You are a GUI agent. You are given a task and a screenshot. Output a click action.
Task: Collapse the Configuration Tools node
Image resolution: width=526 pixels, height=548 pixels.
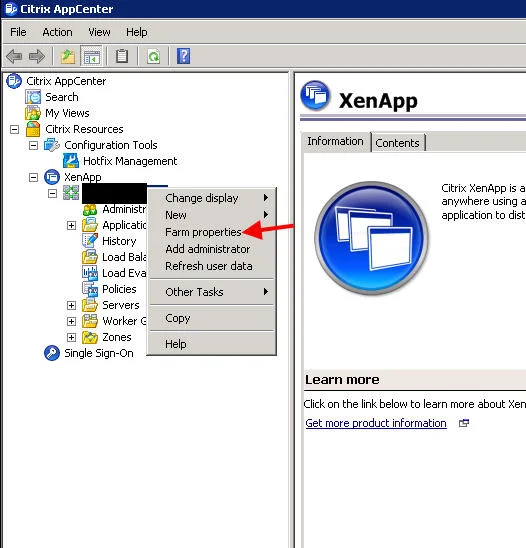click(33, 145)
